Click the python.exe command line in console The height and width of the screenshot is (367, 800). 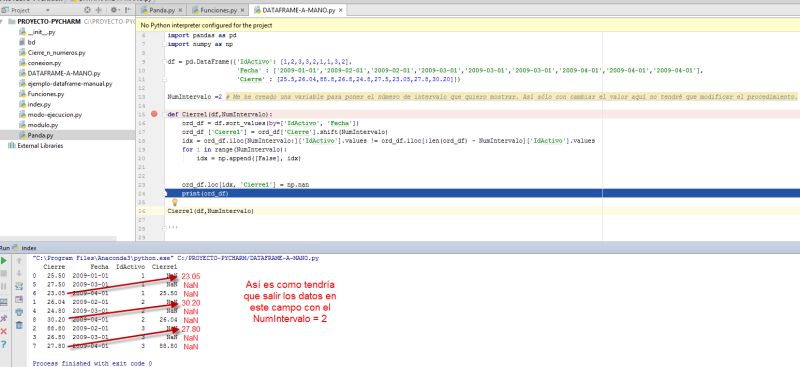click(x=176, y=258)
